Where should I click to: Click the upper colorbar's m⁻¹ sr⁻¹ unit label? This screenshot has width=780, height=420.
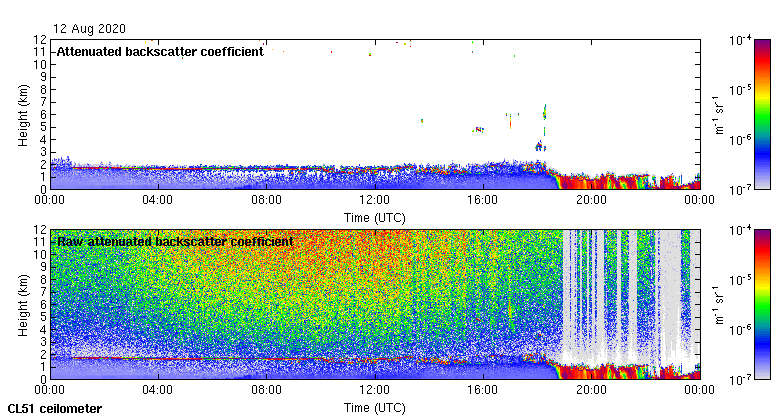click(x=719, y=114)
